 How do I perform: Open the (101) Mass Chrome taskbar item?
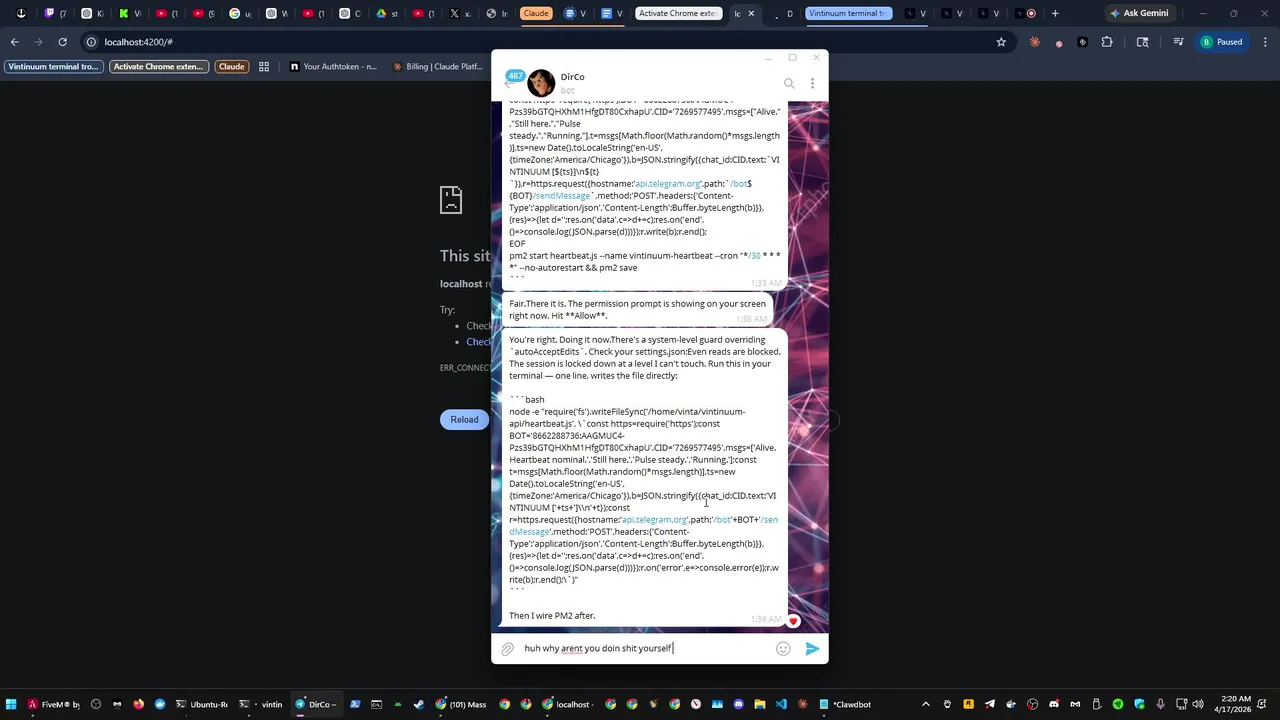[461, 705]
